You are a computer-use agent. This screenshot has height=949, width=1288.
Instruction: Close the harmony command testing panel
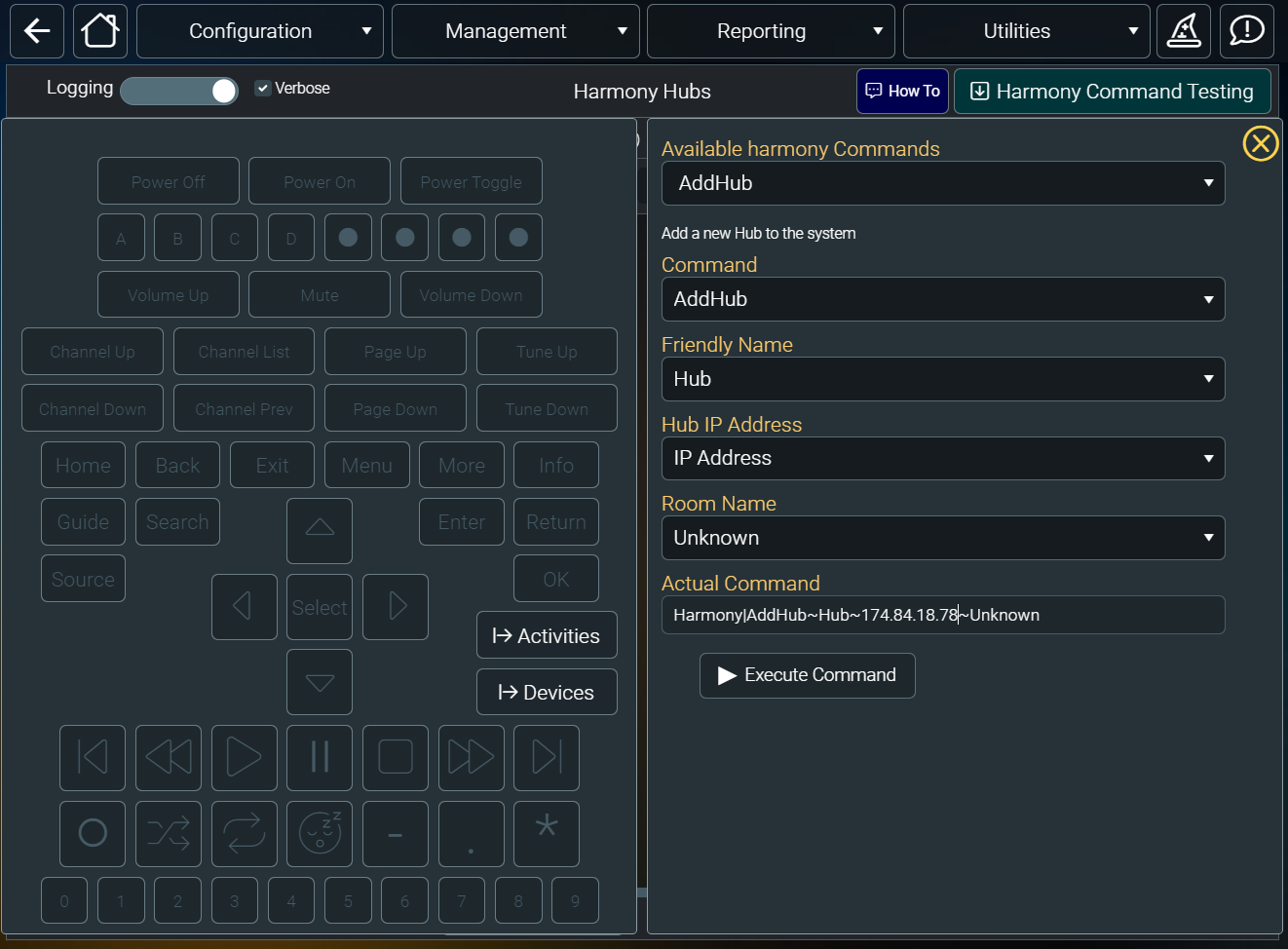pyautogui.click(x=1261, y=144)
